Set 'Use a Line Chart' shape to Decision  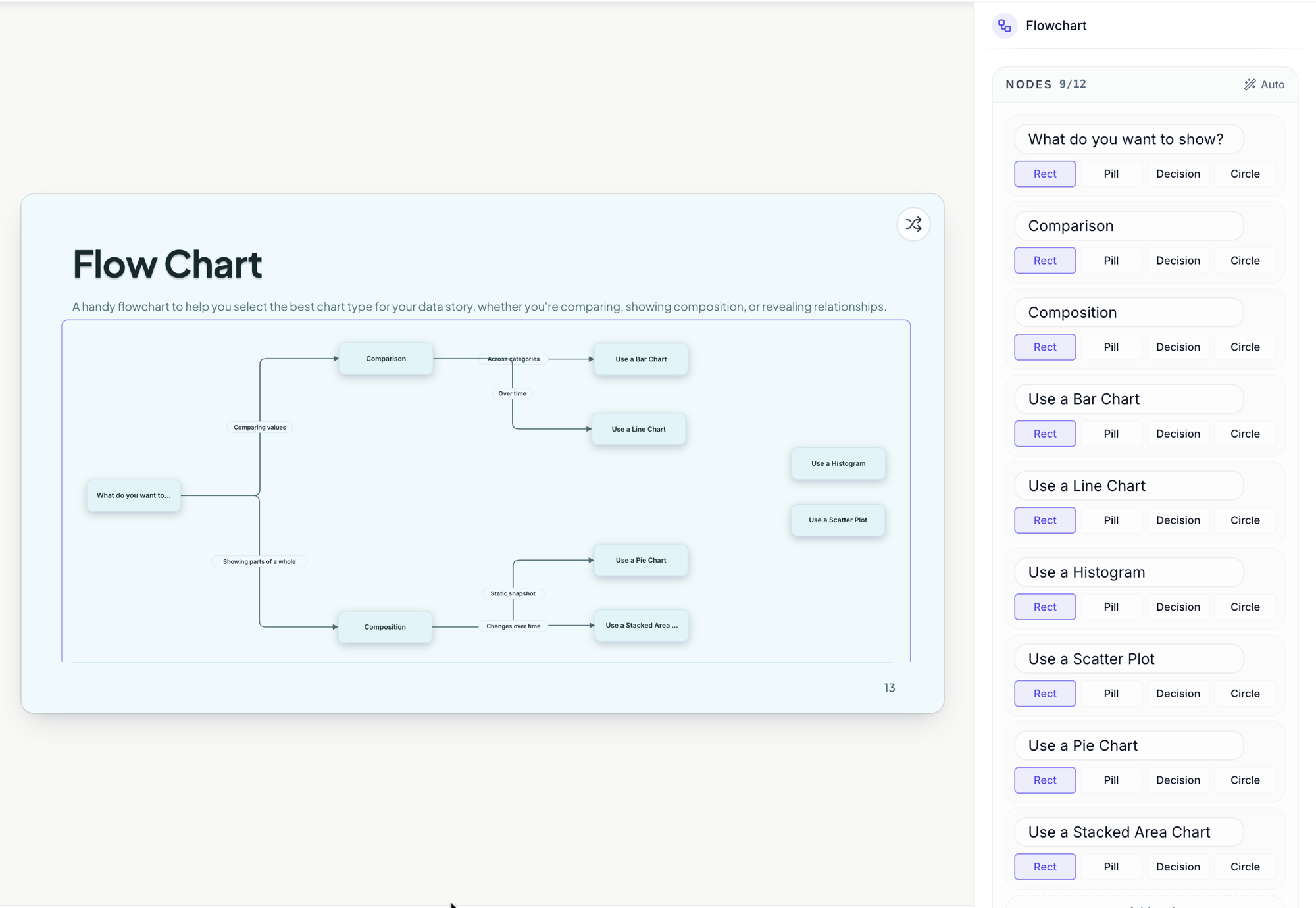click(x=1178, y=520)
